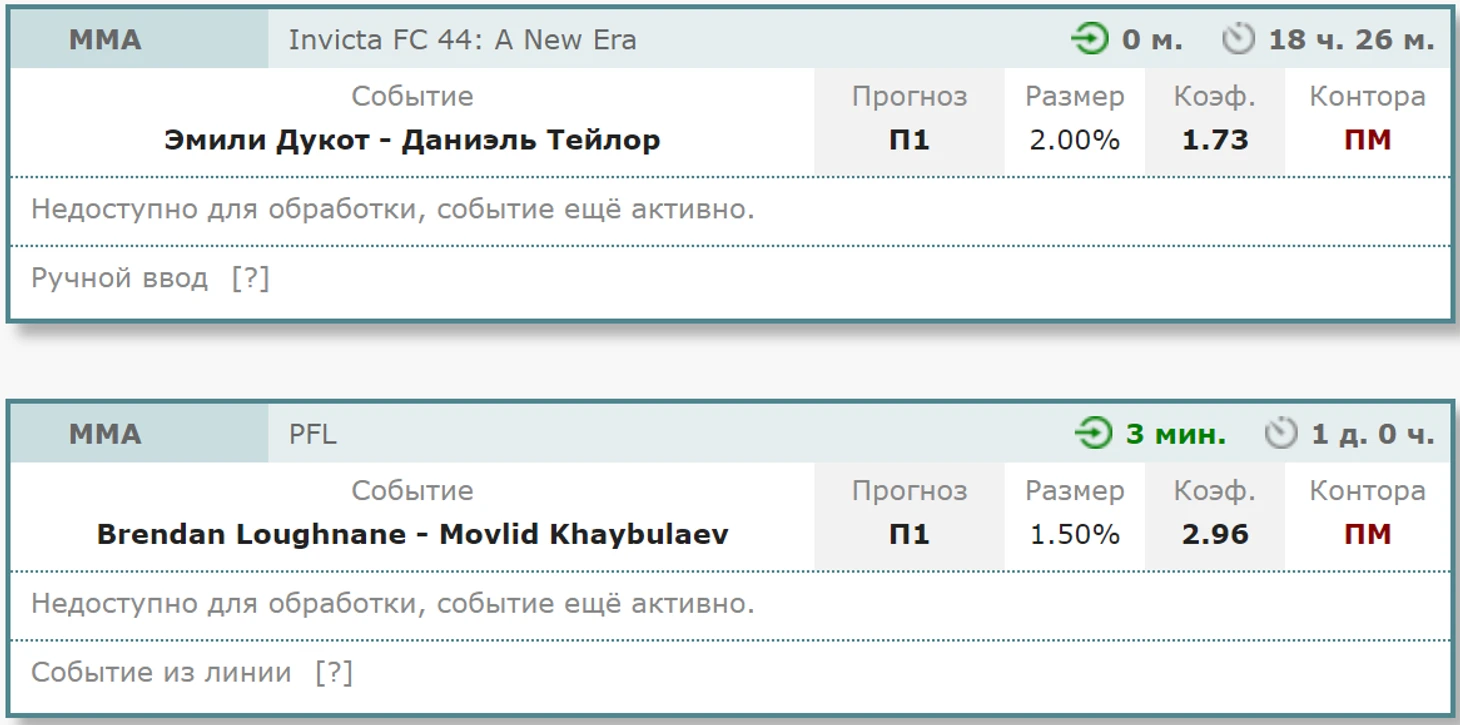This screenshot has height=725, width=1460.
Task: Click stake size 2.00%
Action: coord(1075,139)
